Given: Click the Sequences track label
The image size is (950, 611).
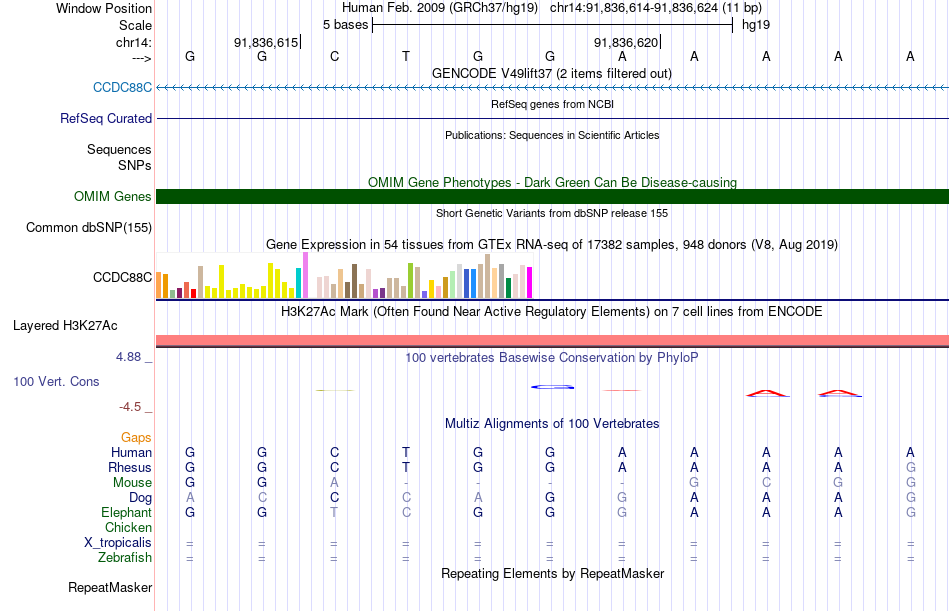Looking at the screenshot, I should 119,149.
